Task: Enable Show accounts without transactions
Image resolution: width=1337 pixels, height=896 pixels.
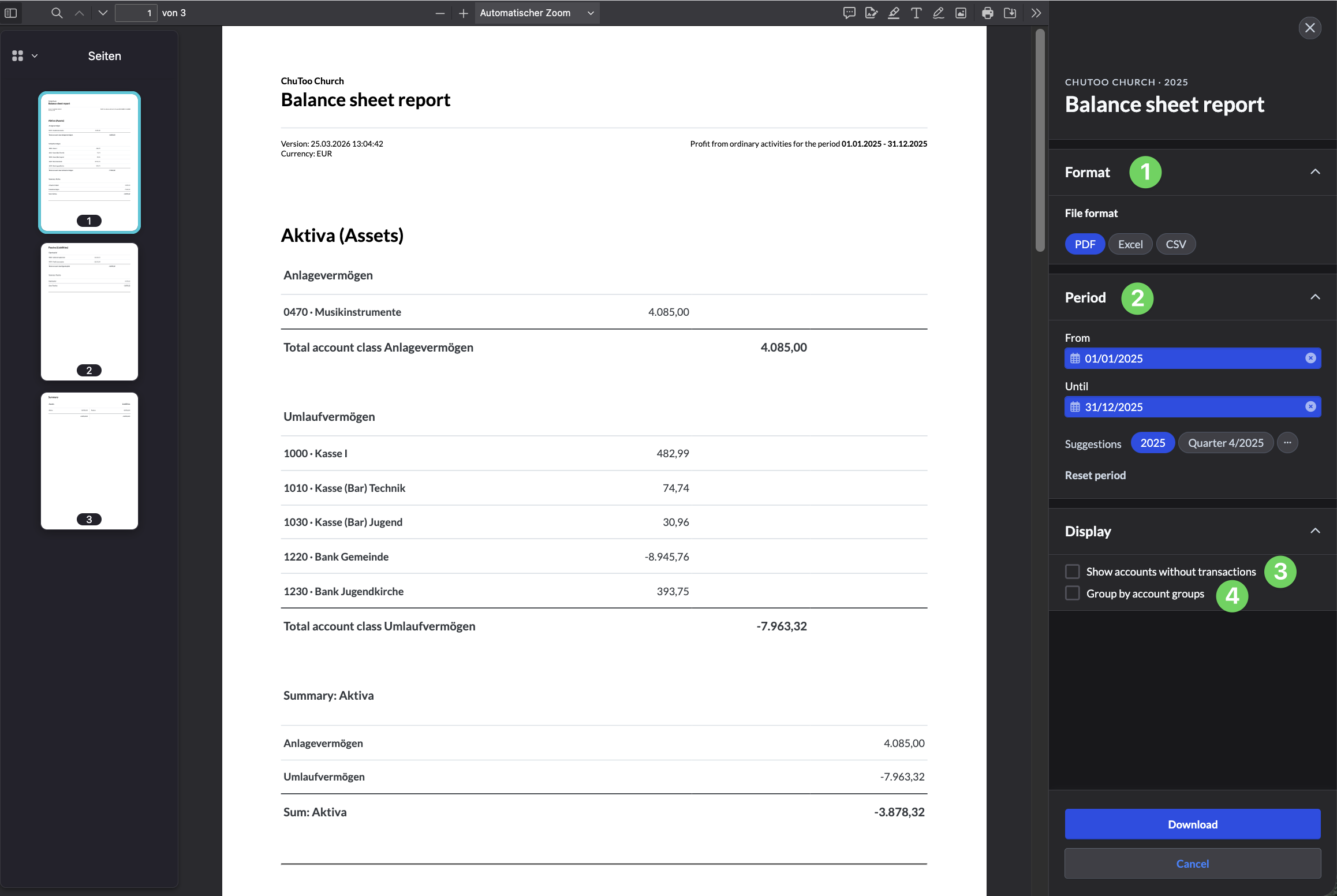Action: click(x=1073, y=572)
